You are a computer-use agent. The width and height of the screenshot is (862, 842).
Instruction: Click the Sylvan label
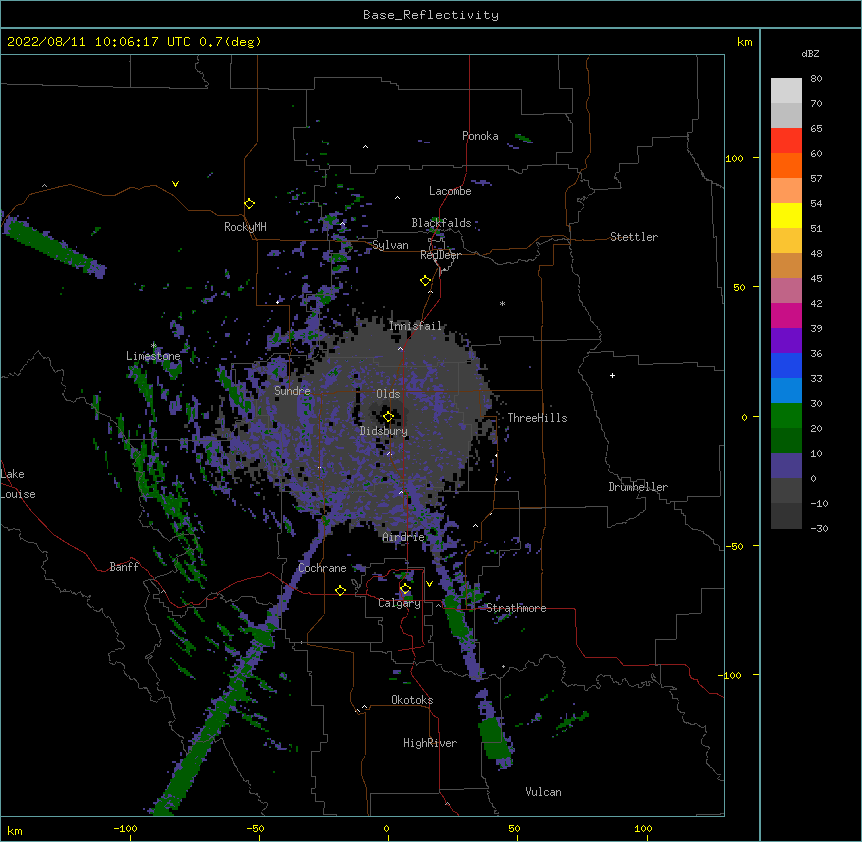(390, 245)
